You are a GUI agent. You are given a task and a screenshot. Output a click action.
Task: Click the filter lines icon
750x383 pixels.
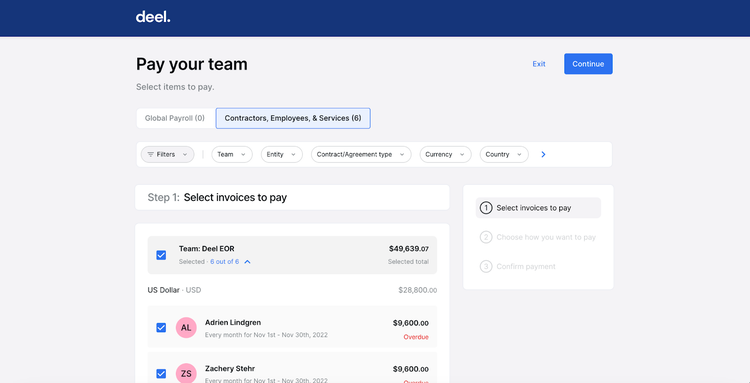click(151, 154)
